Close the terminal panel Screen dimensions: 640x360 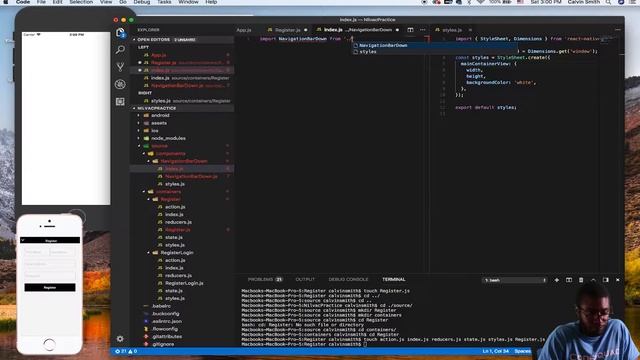pyautogui.click(x=618, y=280)
